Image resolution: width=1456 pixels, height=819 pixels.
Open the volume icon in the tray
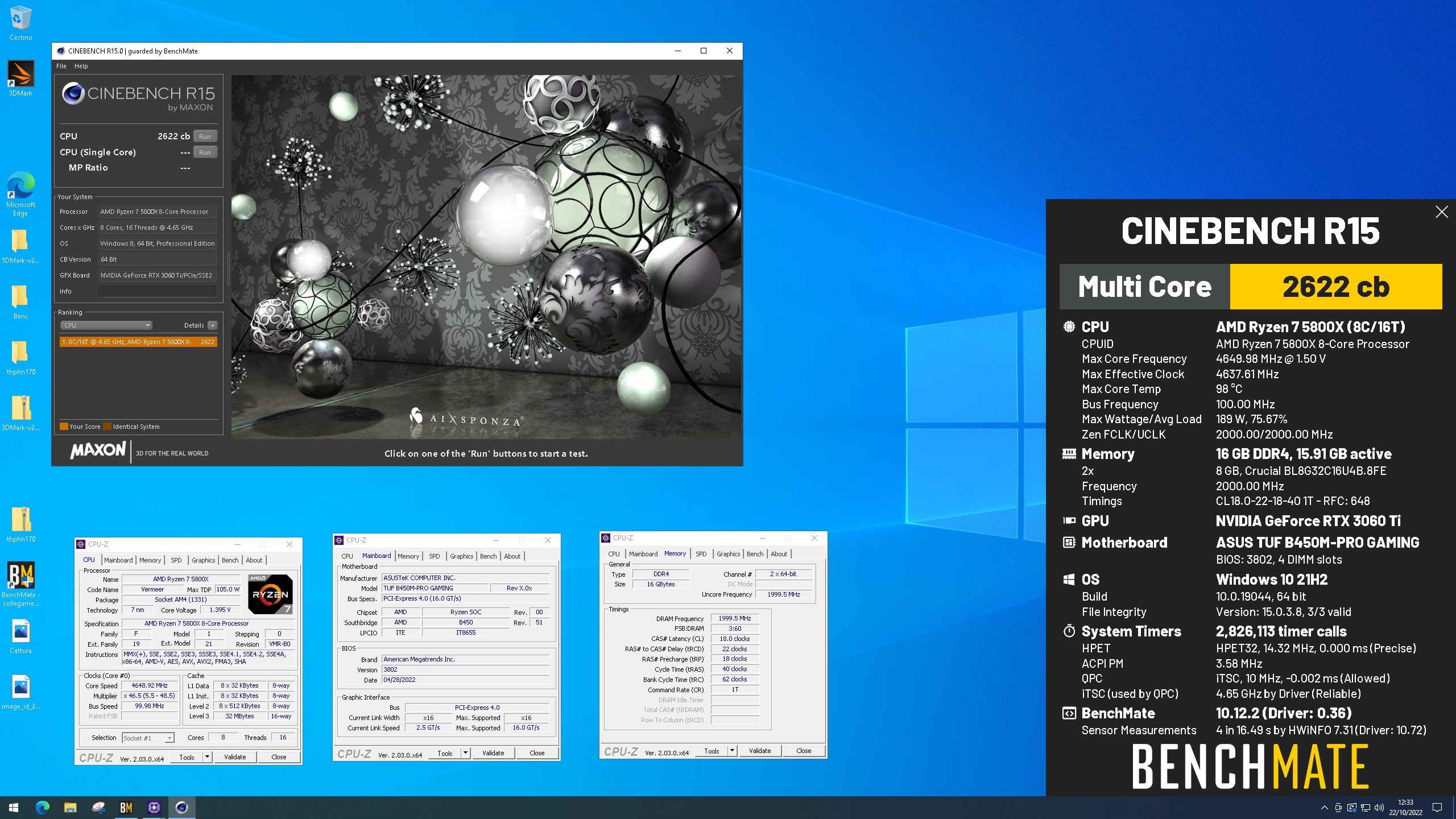[1379, 808]
